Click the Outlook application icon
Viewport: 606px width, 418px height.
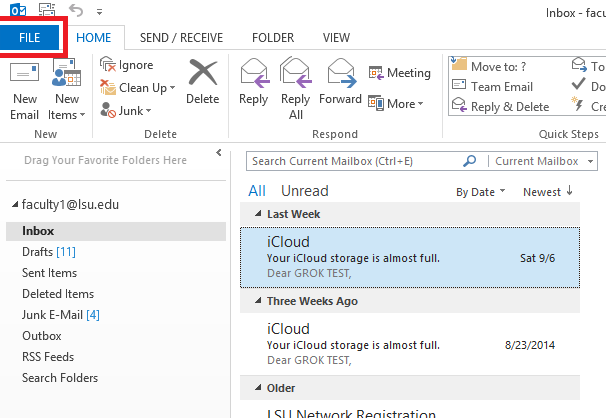click(18, 10)
